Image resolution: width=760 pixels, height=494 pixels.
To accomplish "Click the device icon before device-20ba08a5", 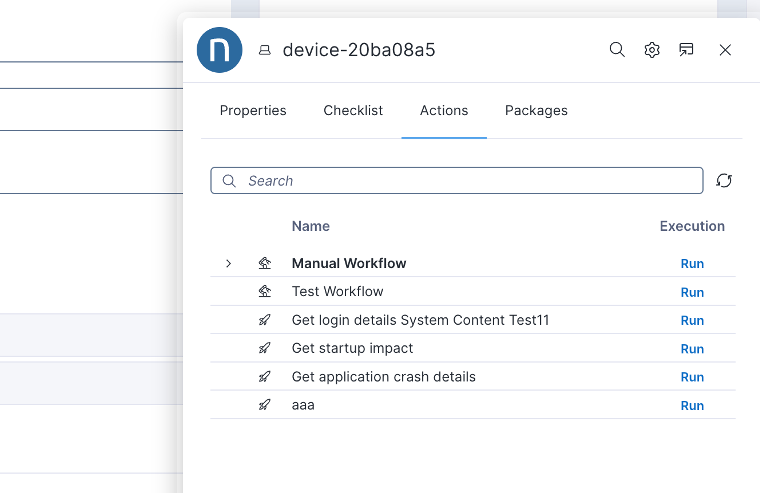I will (x=265, y=50).
